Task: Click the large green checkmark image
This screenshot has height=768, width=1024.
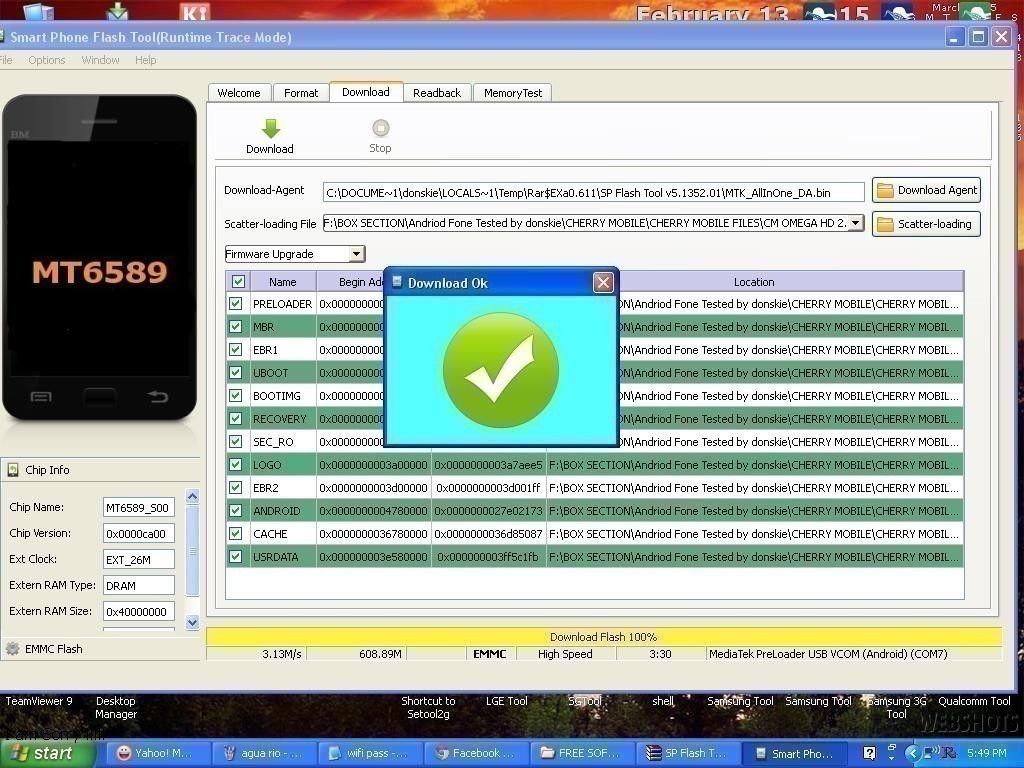Action: [x=501, y=370]
